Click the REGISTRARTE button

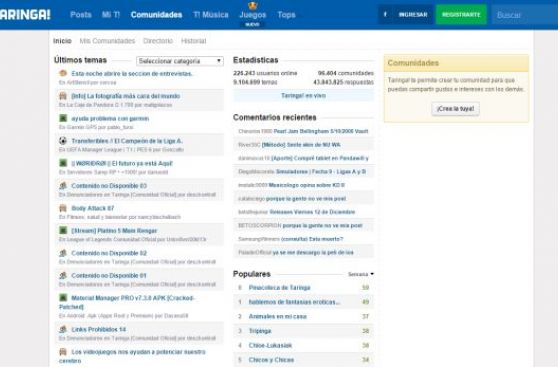461,15
